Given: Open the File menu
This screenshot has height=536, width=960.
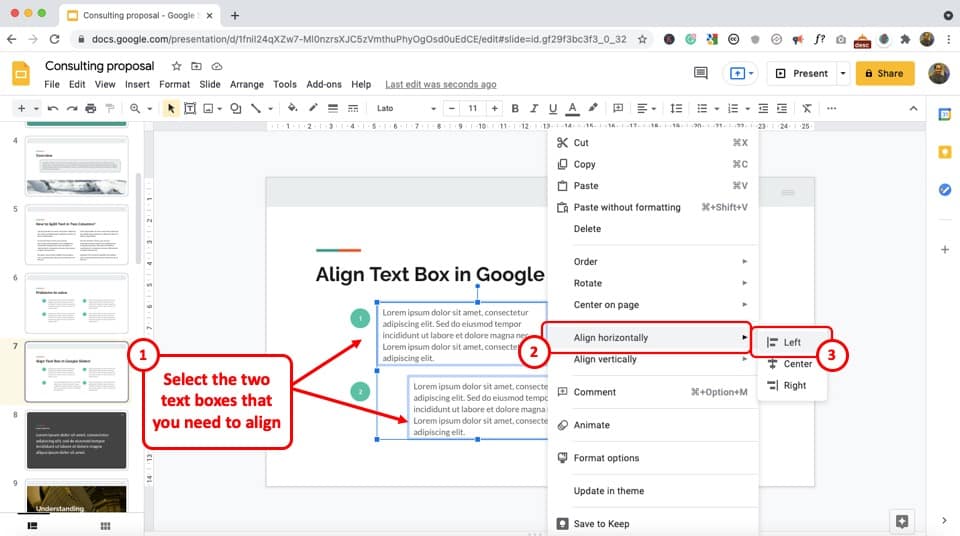Looking at the screenshot, I should pyautogui.click(x=52, y=85).
